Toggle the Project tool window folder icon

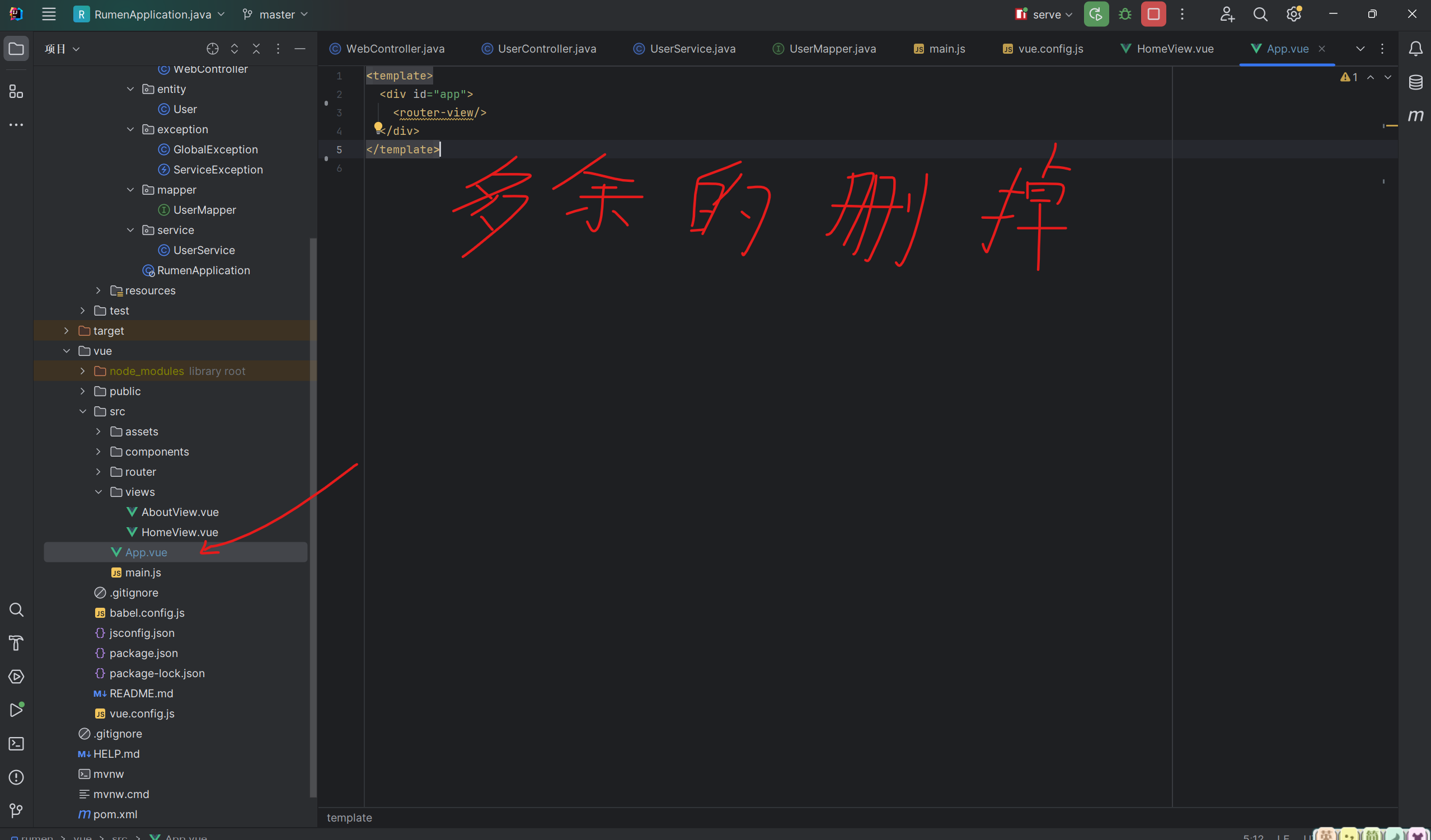click(x=16, y=49)
